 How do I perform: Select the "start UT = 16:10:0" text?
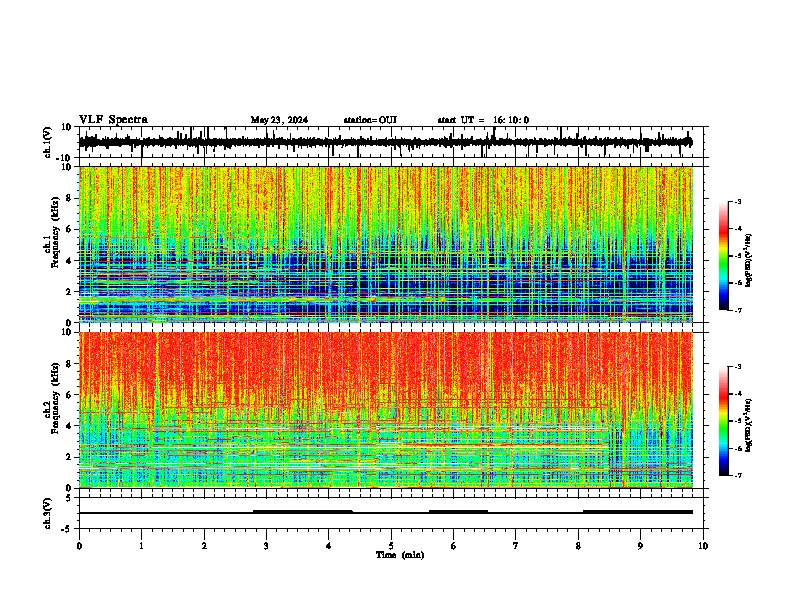pyautogui.click(x=483, y=120)
